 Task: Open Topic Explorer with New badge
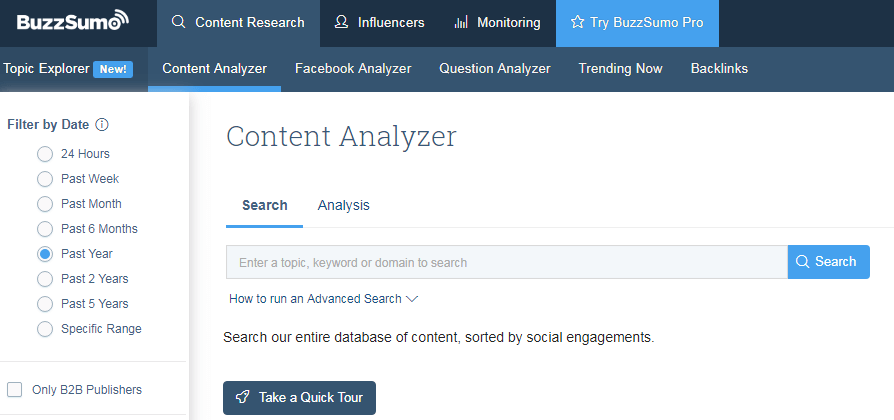[x=68, y=69]
